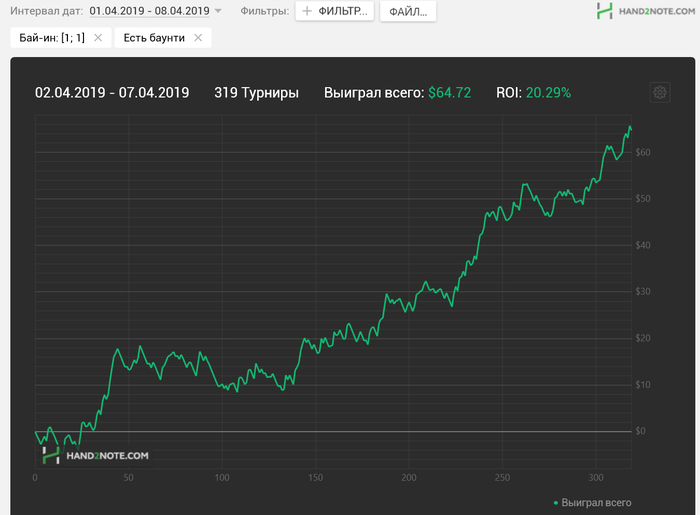700x515 pixels.
Task: Click the $40 y-axis label
Action: [x=643, y=245]
